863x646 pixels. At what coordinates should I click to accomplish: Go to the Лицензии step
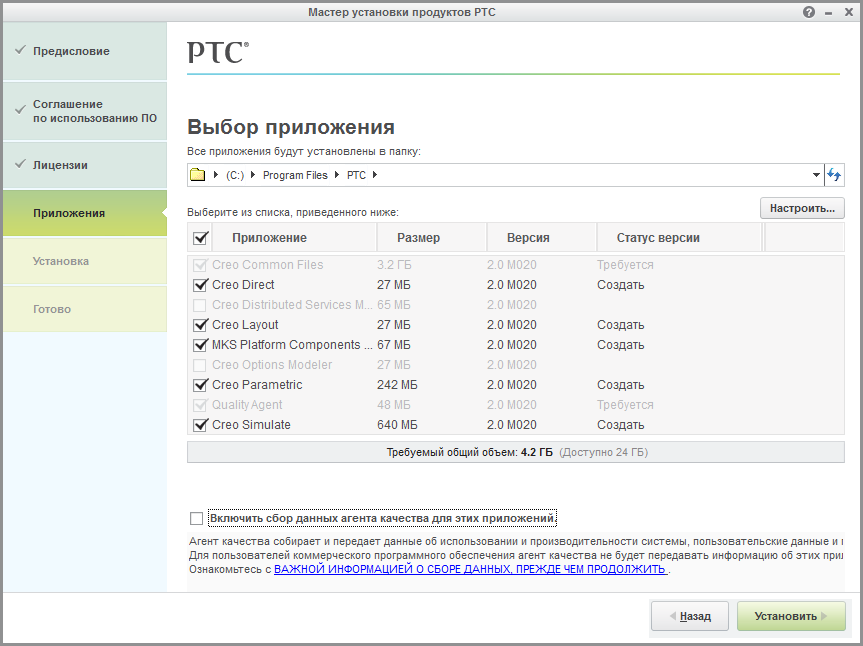click(85, 165)
